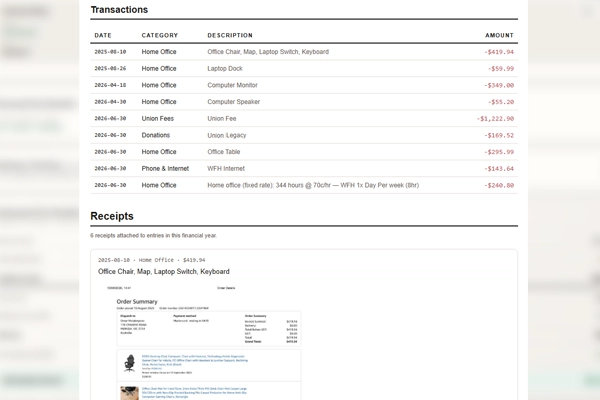Click the 'WFH Internet' description
The width and height of the screenshot is (600, 400).
point(226,168)
